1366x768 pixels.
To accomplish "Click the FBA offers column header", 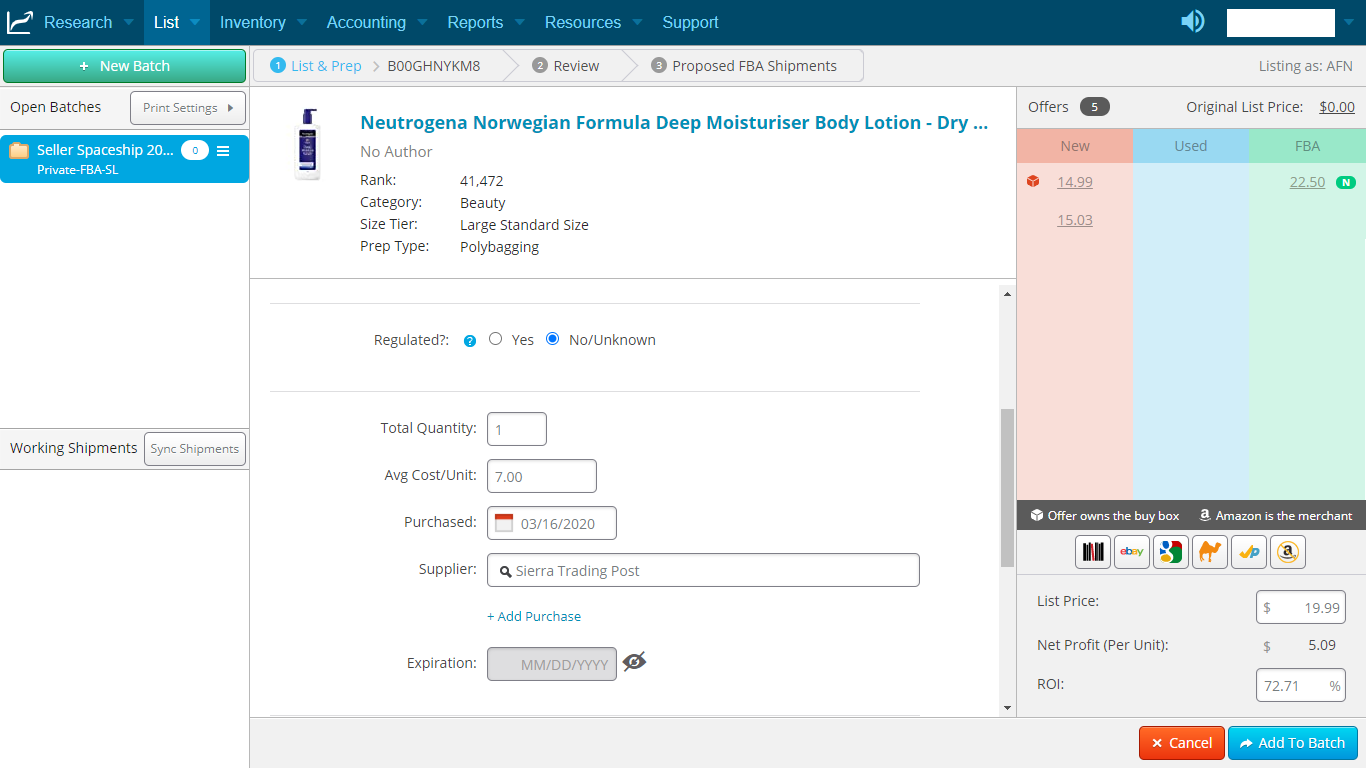I will click(x=1307, y=146).
